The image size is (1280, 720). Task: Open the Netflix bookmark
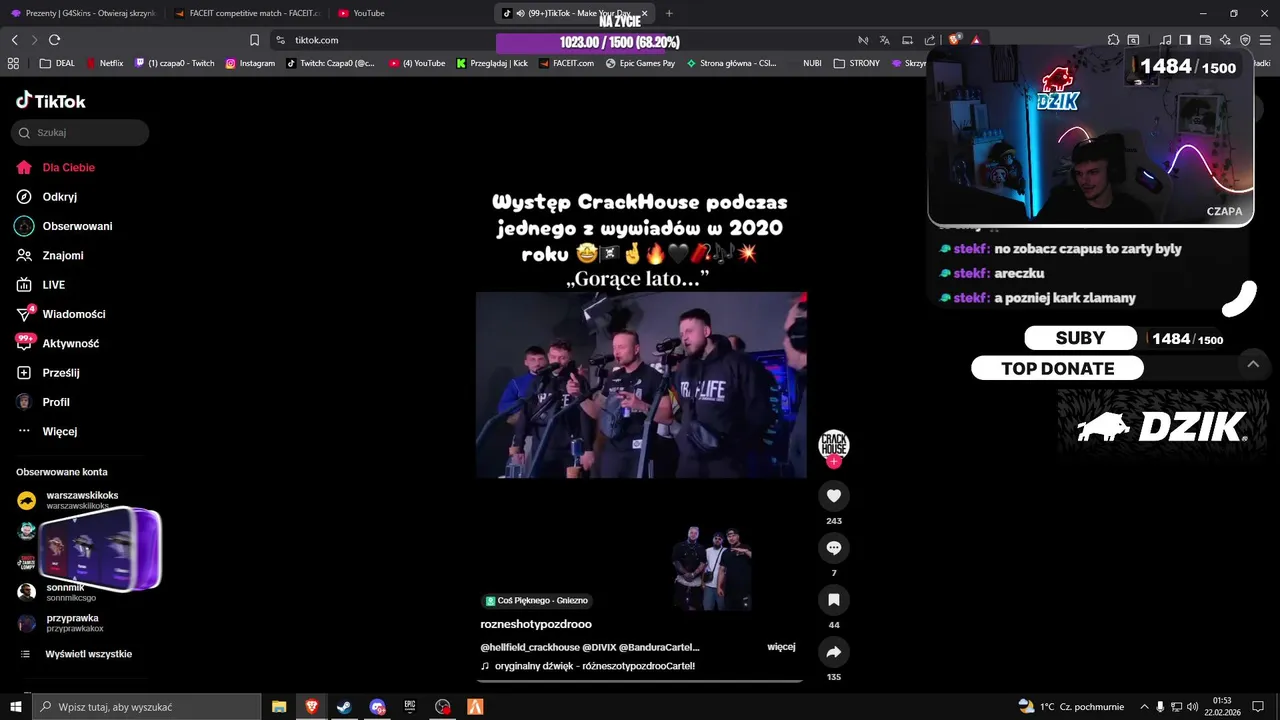(x=104, y=63)
